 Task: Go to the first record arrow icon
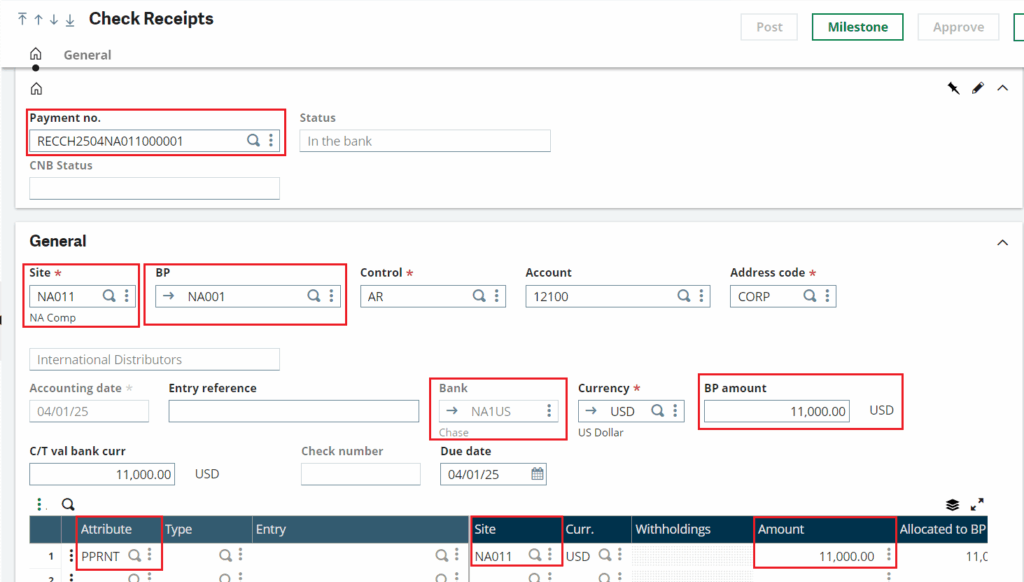[x=22, y=19]
